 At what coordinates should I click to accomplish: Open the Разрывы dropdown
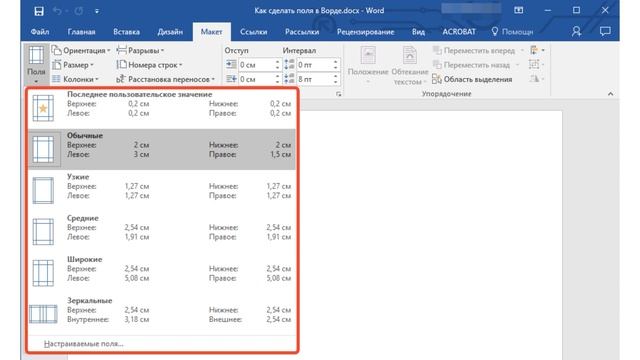(140, 51)
